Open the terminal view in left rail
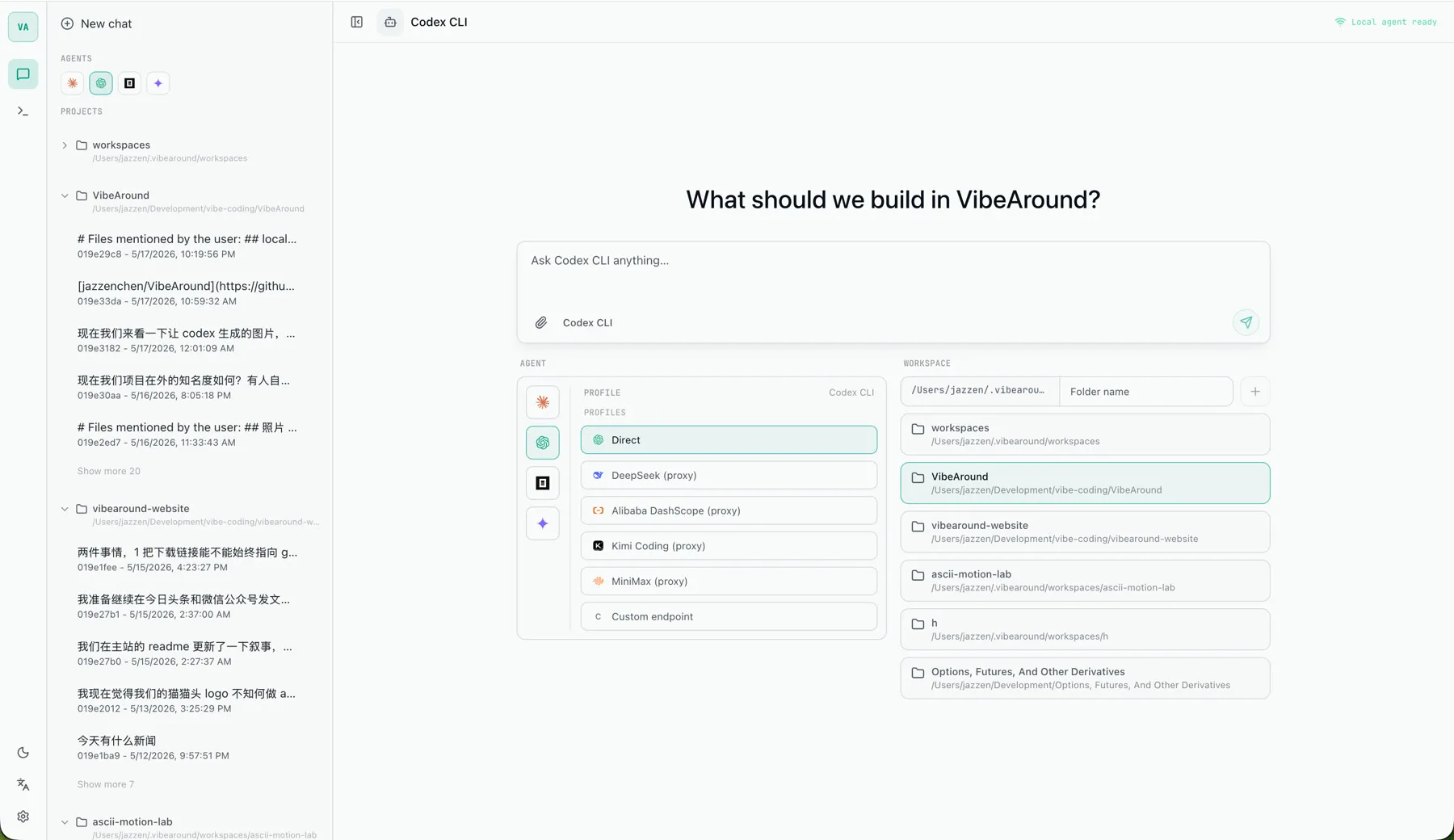 coord(23,111)
